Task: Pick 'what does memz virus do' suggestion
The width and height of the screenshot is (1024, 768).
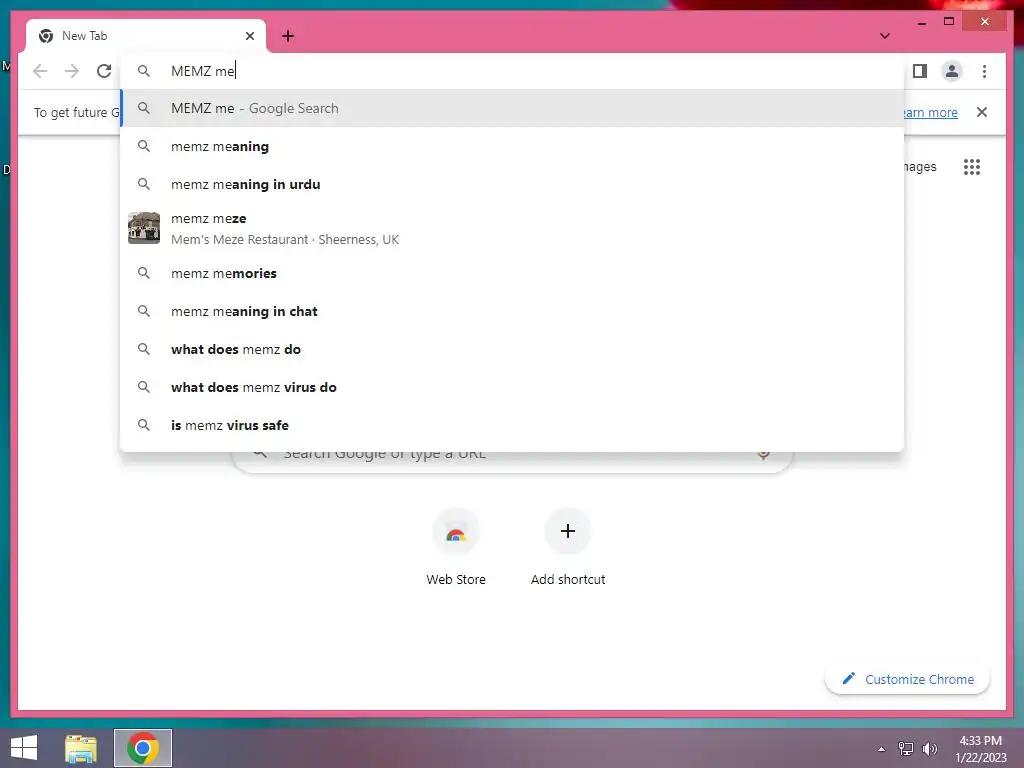Action: (512, 387)
